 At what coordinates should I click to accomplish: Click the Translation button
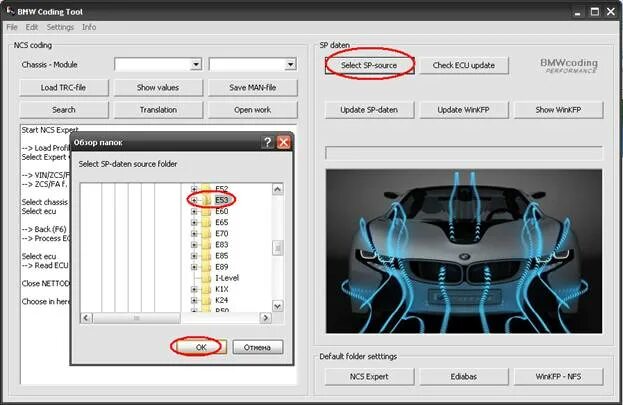click(158, 110)
